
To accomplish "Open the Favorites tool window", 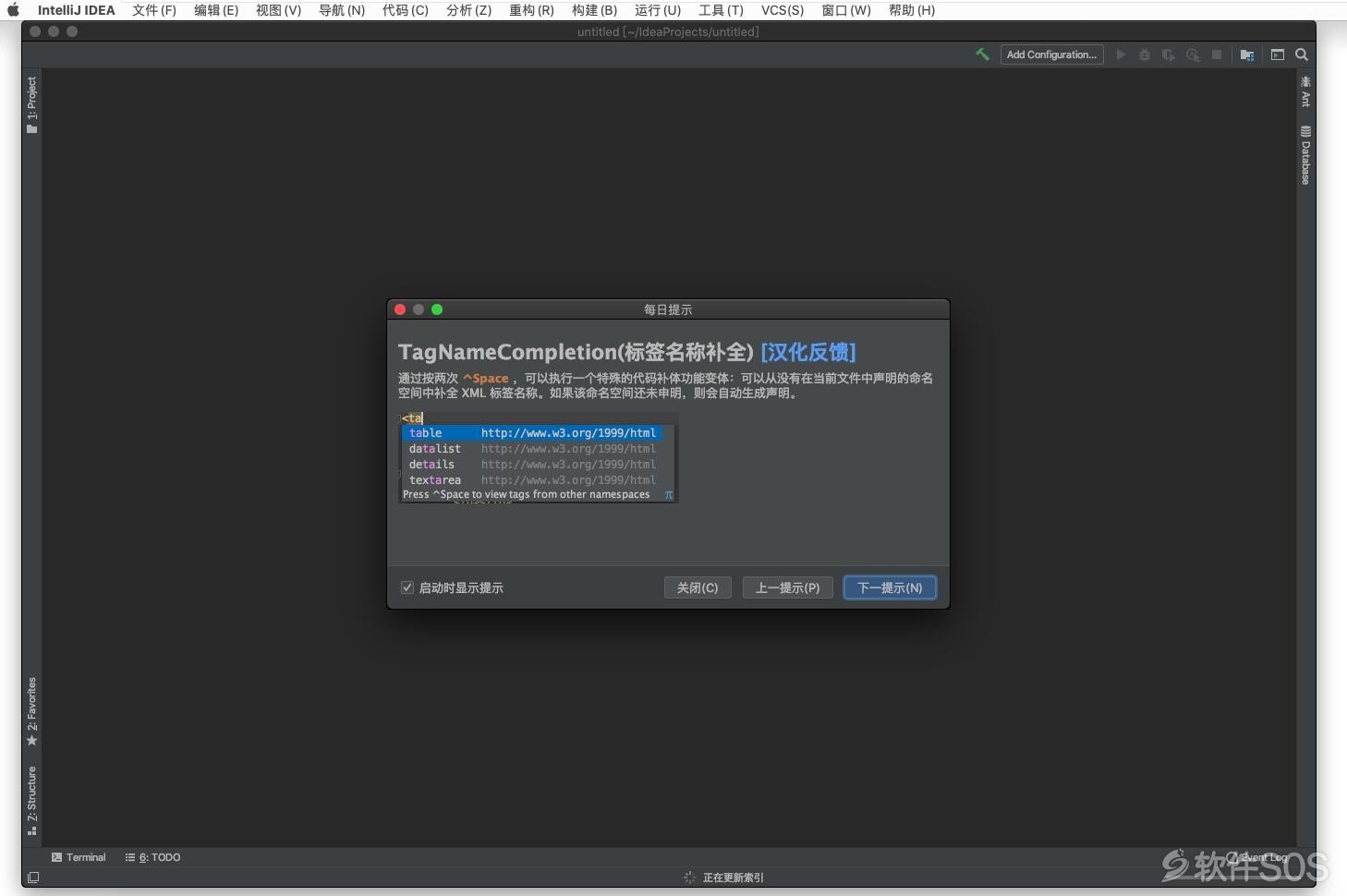I will pos(31,711).
